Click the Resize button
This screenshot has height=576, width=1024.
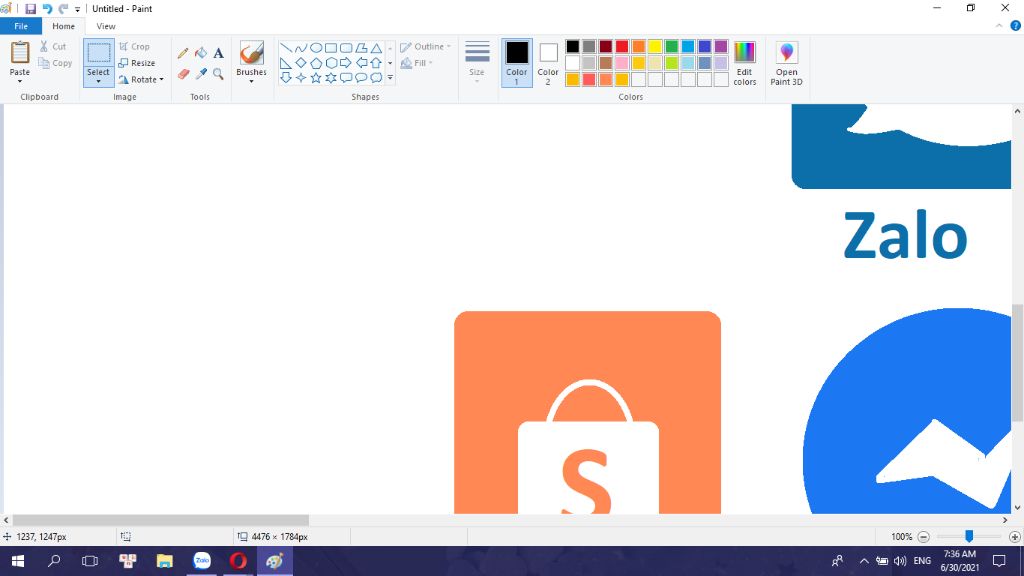tap(137, 63)
